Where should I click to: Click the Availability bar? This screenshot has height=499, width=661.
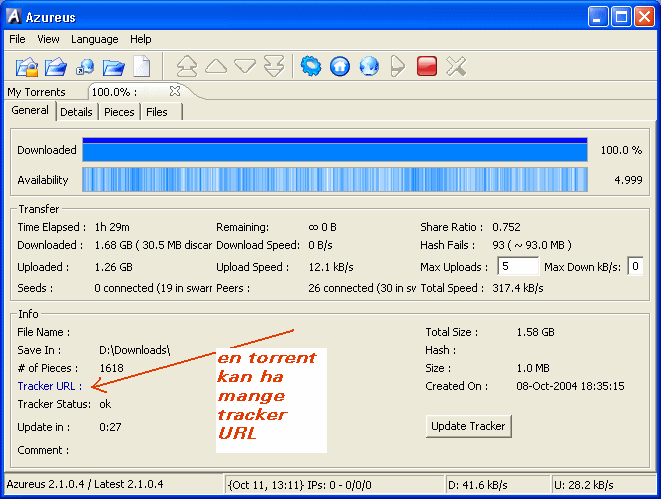coord(335,180)
